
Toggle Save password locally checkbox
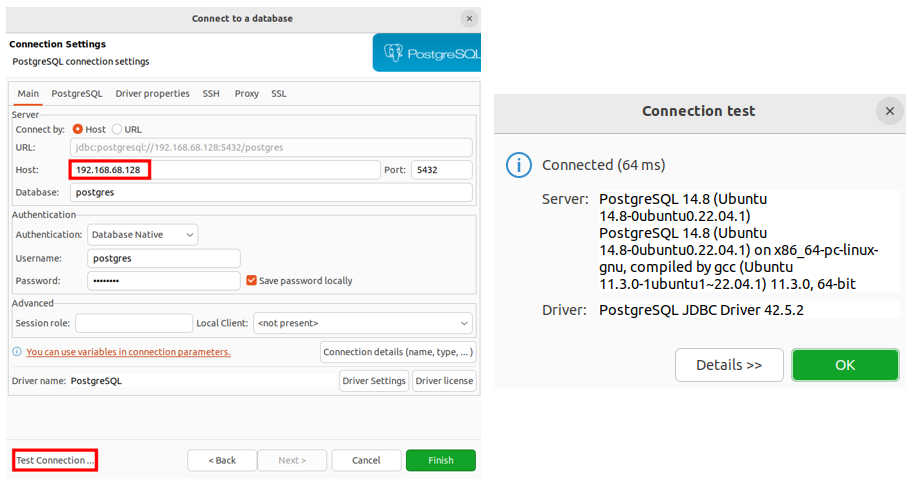[252, 281]
